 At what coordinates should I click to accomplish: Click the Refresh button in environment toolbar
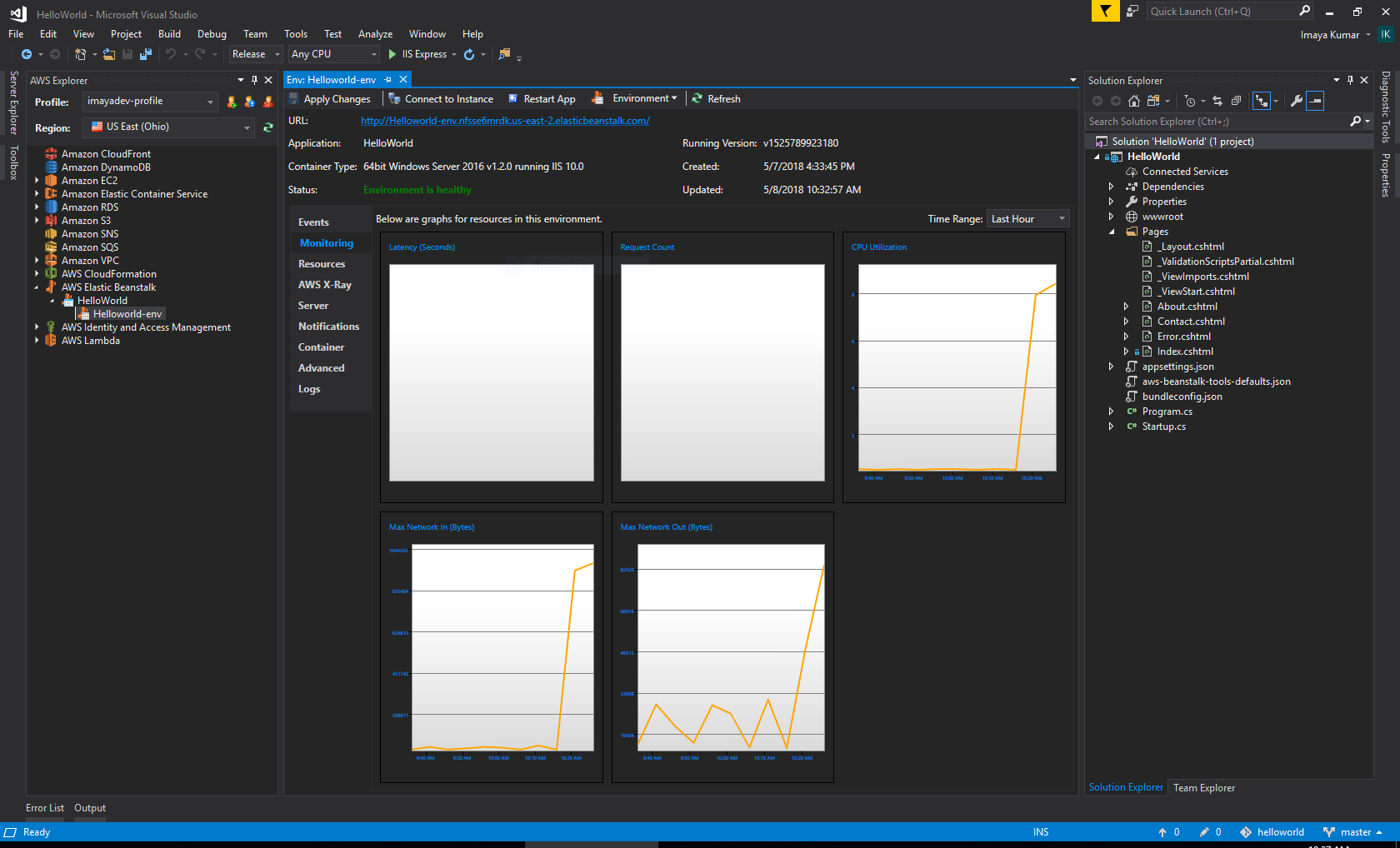[x=716, y=99]
